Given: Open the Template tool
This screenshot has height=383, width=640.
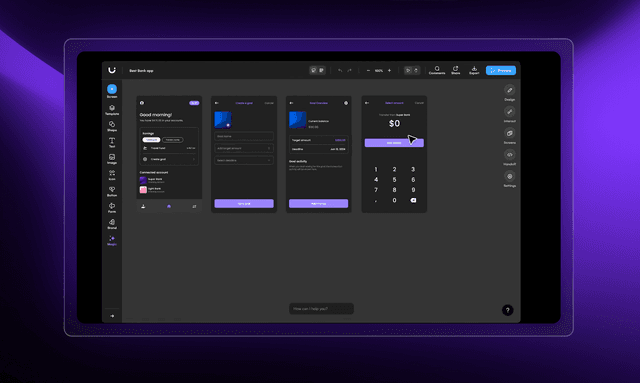Looking at the screenshot, I should [112, 110].
